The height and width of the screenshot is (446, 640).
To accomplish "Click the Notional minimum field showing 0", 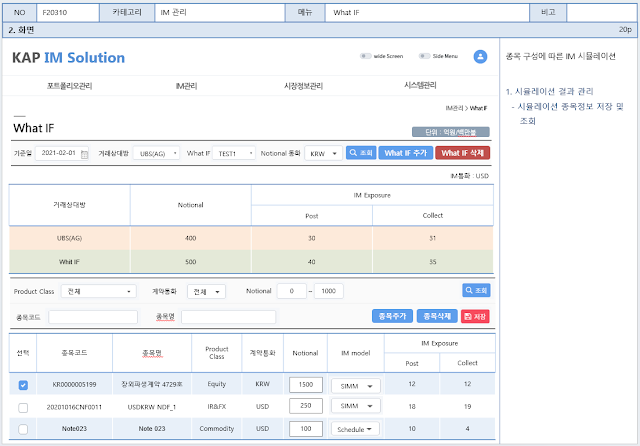I will [291, 291].
